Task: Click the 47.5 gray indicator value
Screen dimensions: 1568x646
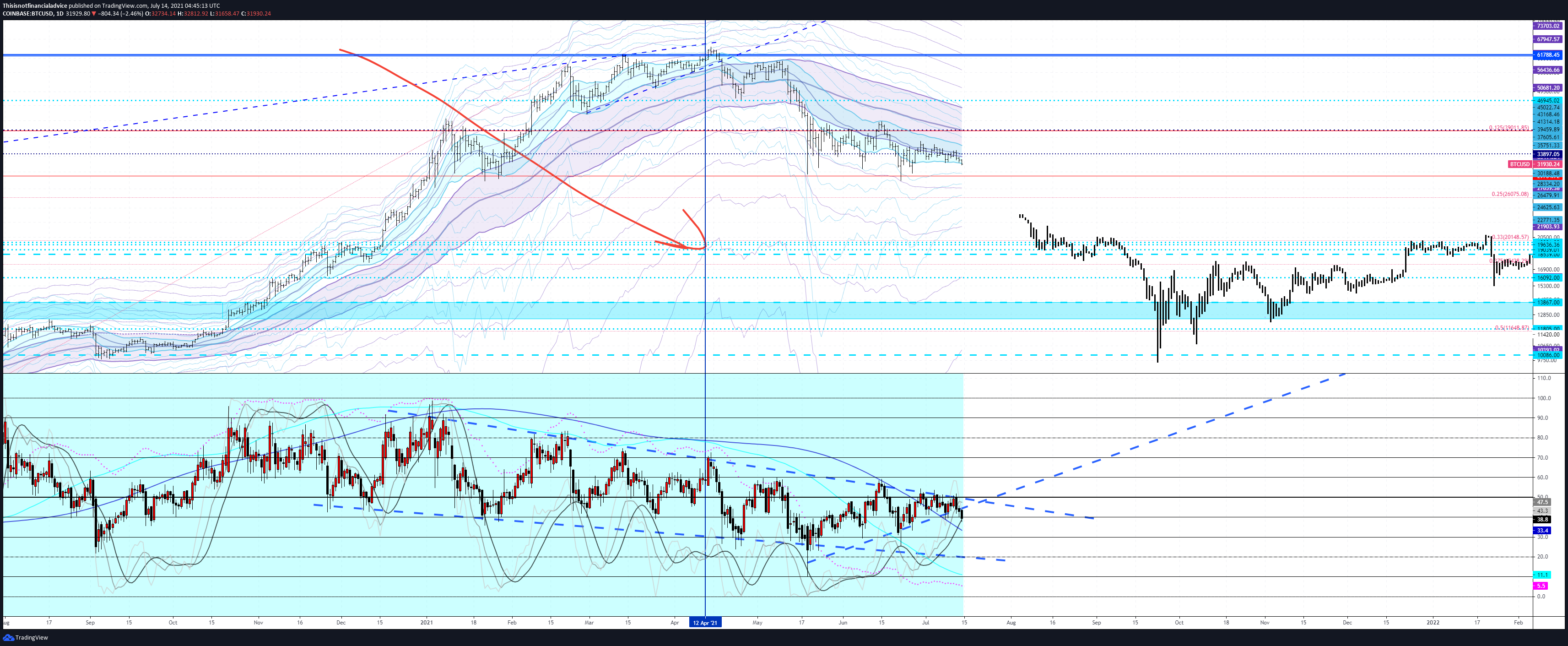Action: point(1542,502)
